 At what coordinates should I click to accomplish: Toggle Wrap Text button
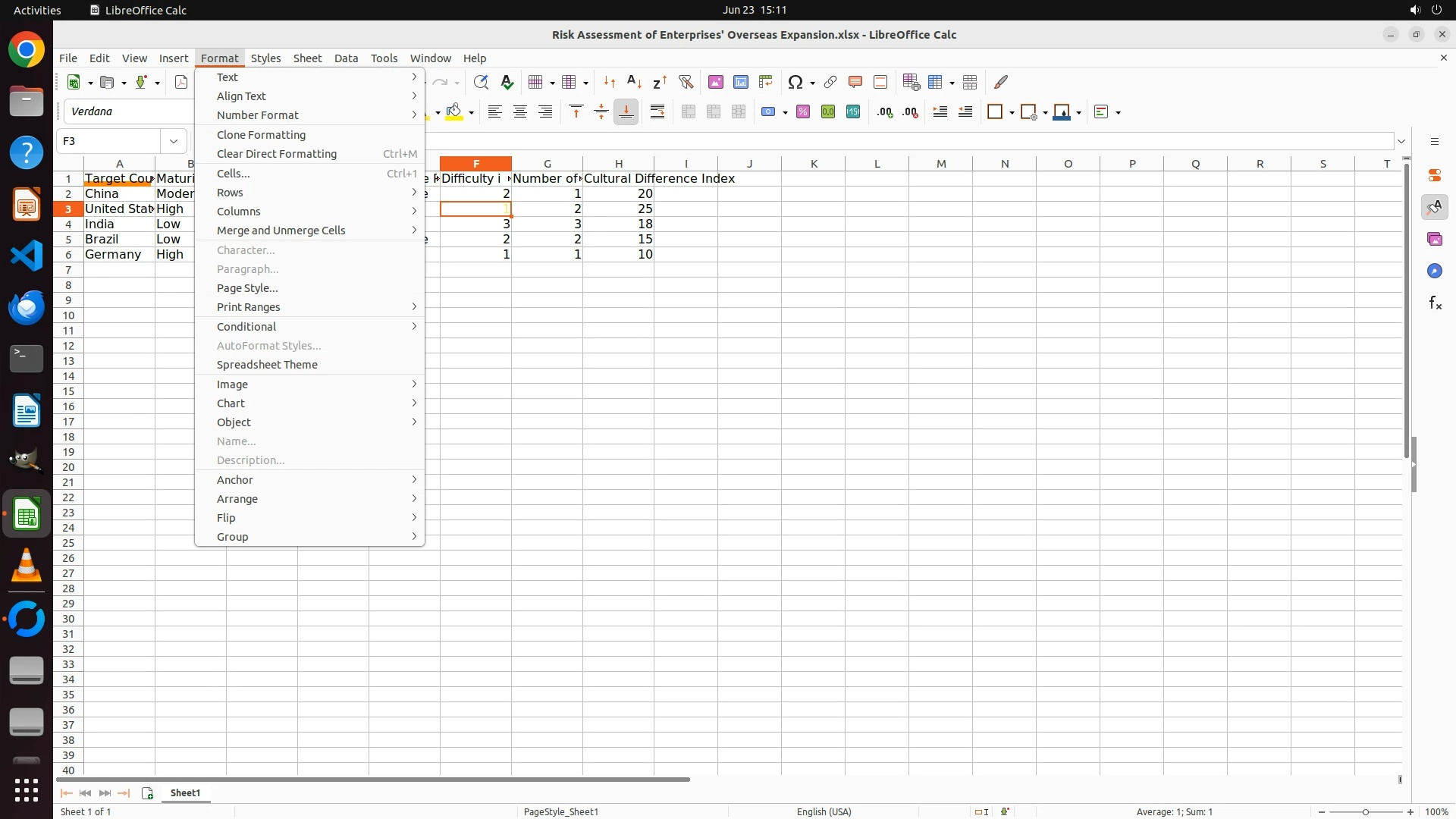(x=657, y=112)
